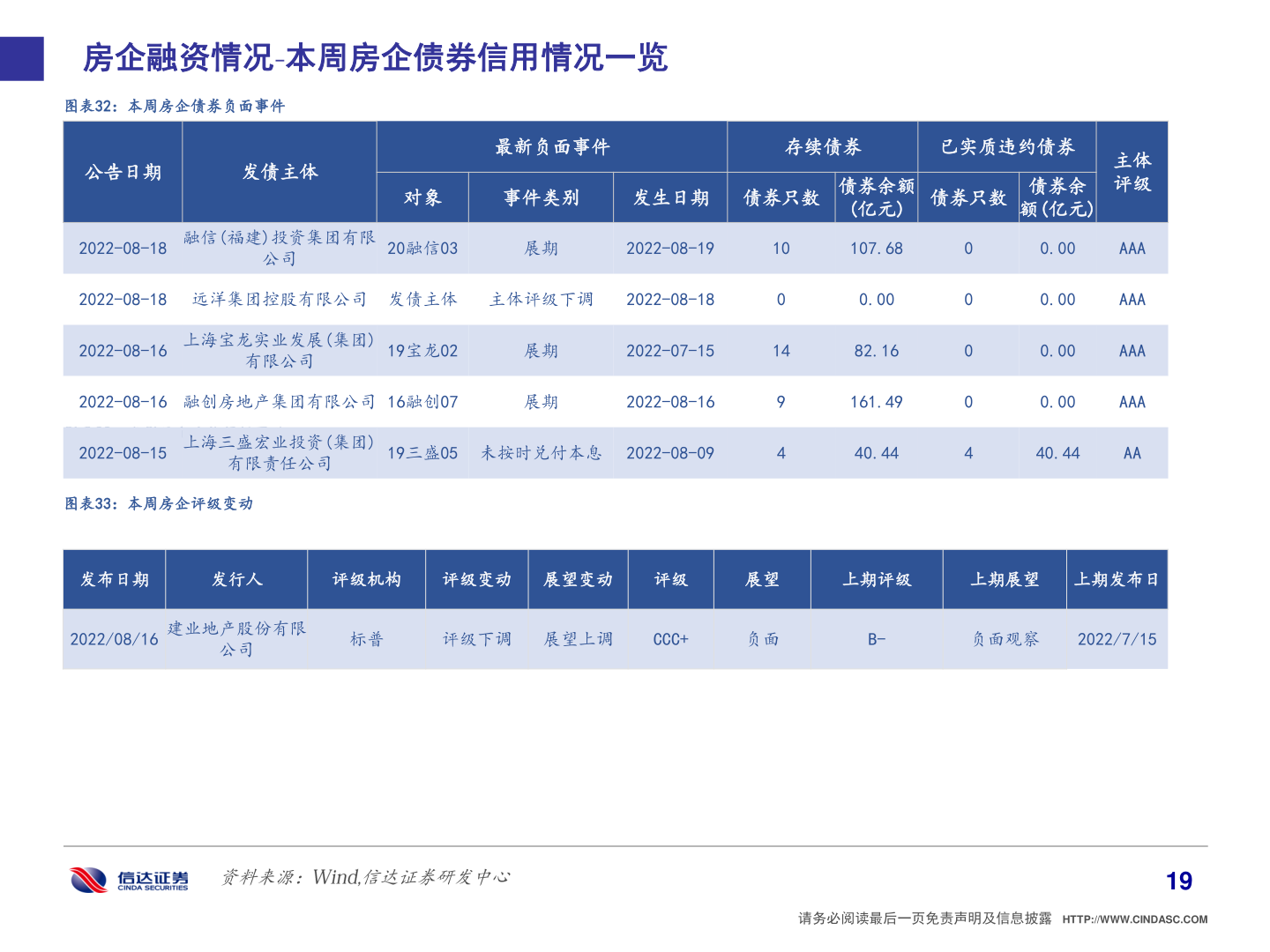This screenshot has height=952, width=1270.
Task: Click the CCC+ rating cell
Action: tap(670, 639)
